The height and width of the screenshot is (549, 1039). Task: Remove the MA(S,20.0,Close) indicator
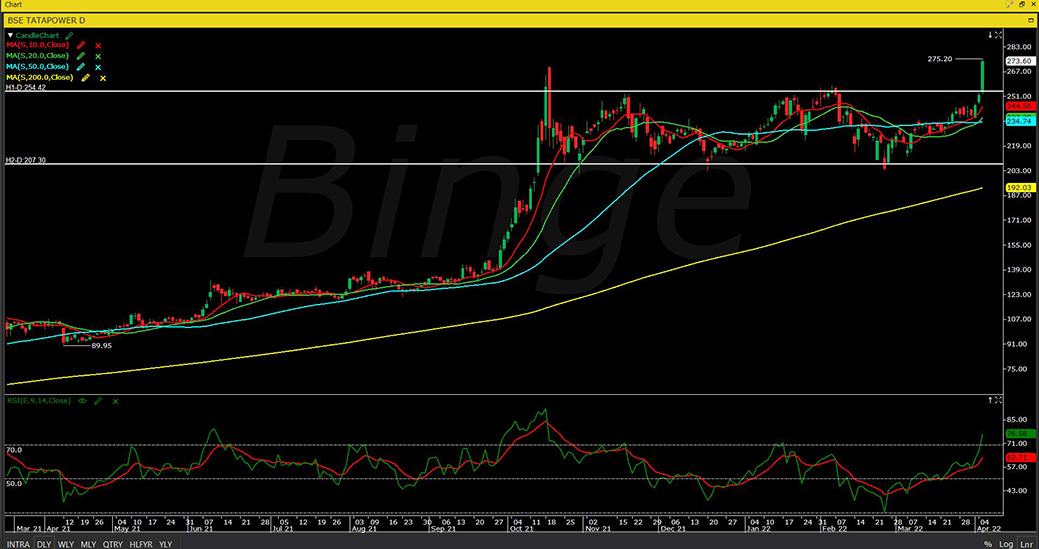pyautogui.click(x=98, y=56)
